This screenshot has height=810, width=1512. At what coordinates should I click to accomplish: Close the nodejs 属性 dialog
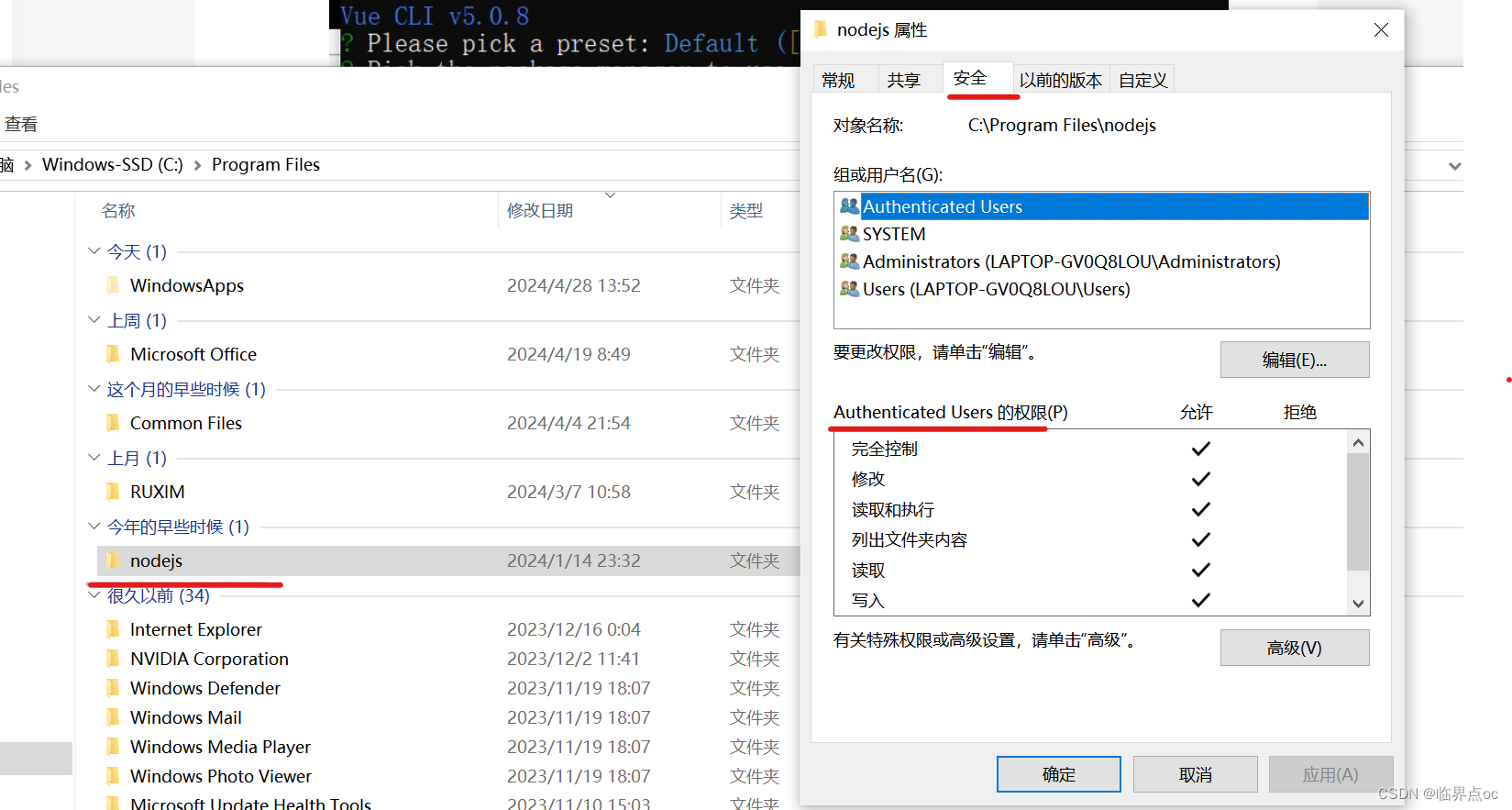click(1381, 30)
